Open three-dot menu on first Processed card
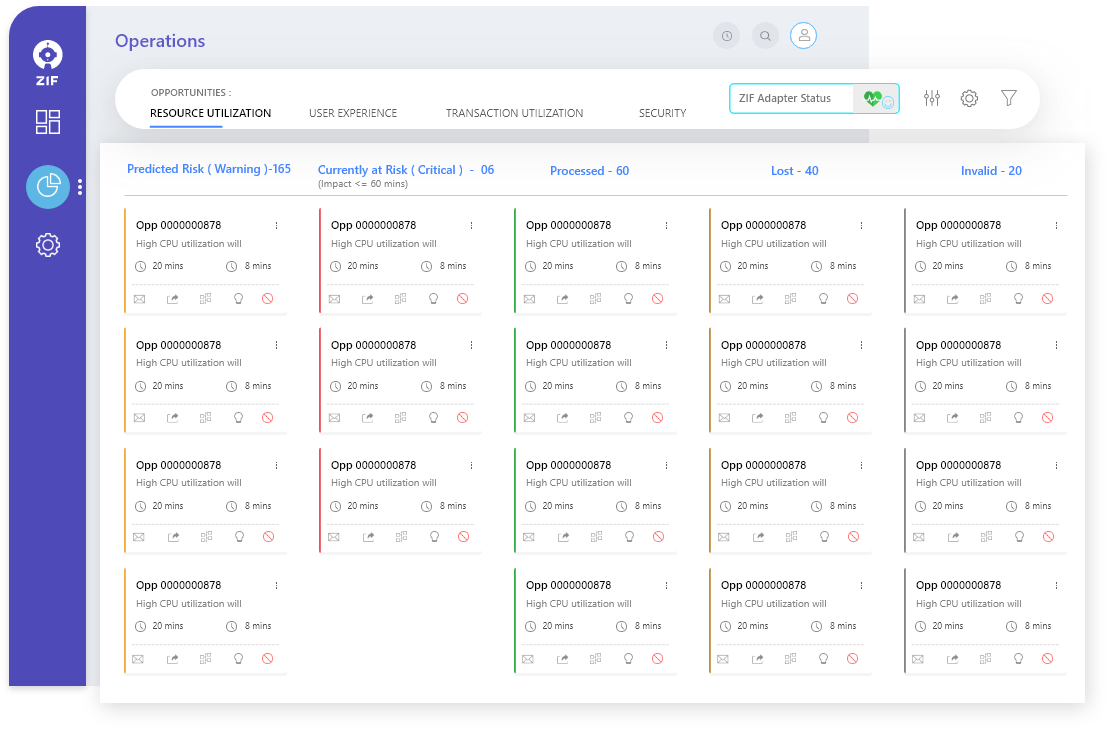This screenshot has width=1117, height=737. [x=666, y=226]
